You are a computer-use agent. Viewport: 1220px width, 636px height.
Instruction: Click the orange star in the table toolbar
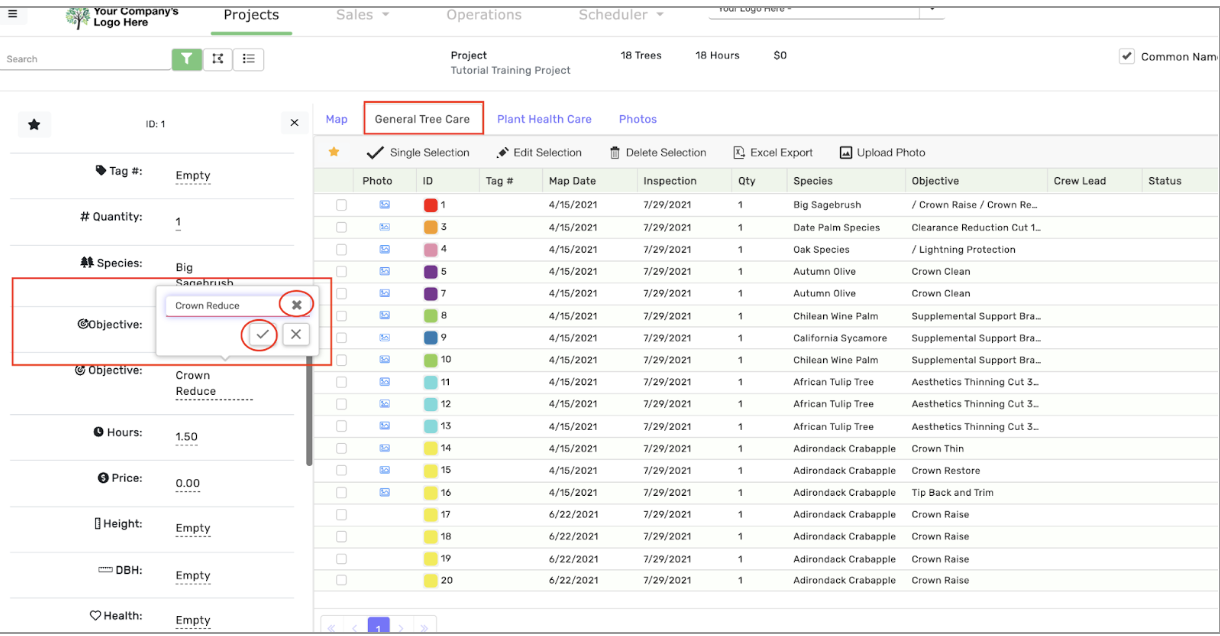[x=334, y=152]
